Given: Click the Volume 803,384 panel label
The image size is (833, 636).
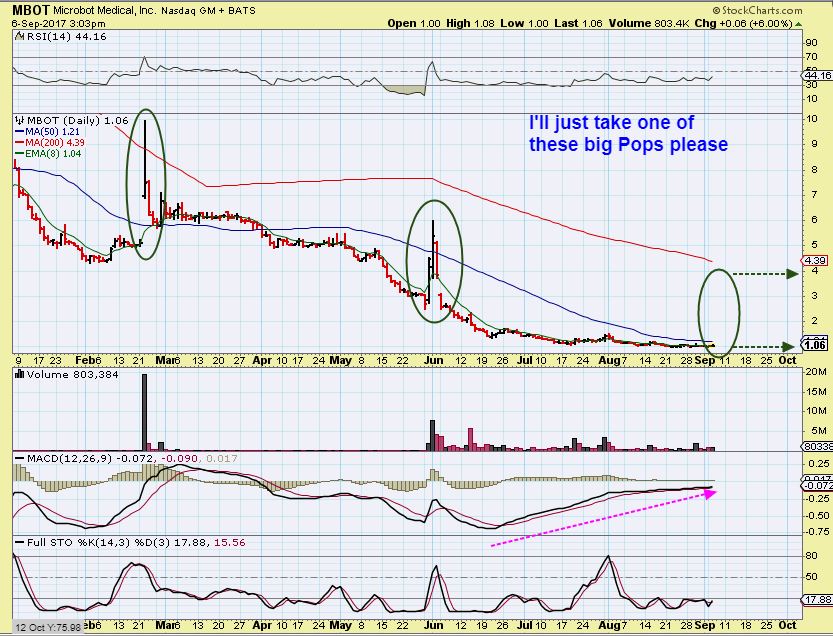Looking at the screenshot, I should pyautogui.click(x=73, y=375).
